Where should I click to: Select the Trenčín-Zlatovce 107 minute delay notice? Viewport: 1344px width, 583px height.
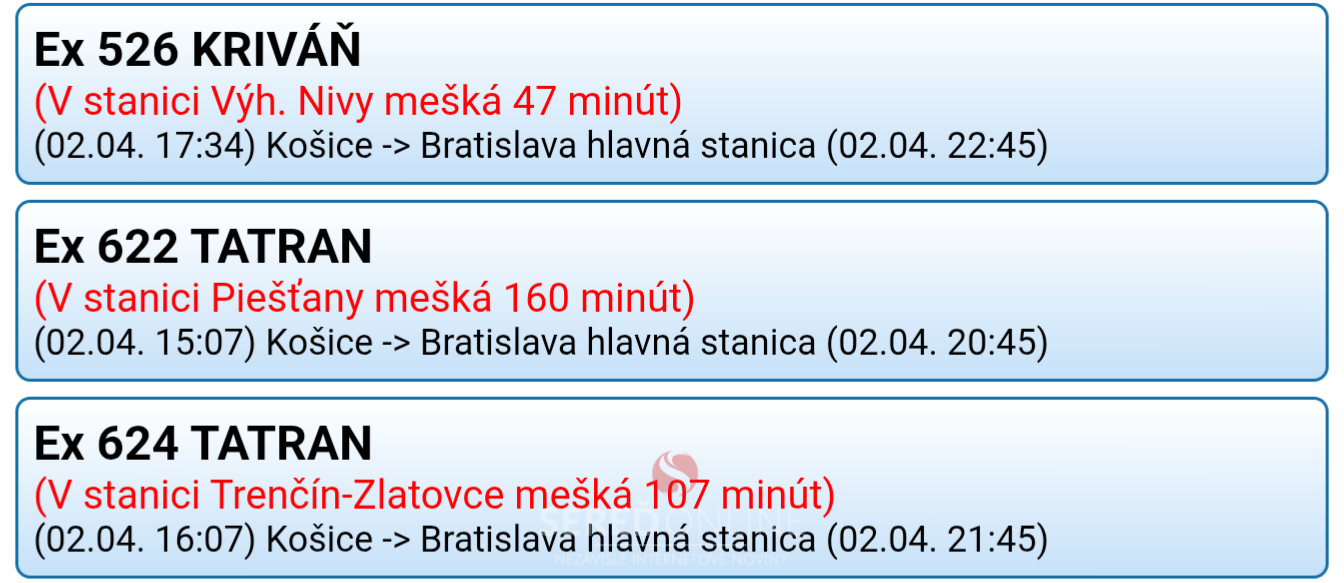[434, 494]
